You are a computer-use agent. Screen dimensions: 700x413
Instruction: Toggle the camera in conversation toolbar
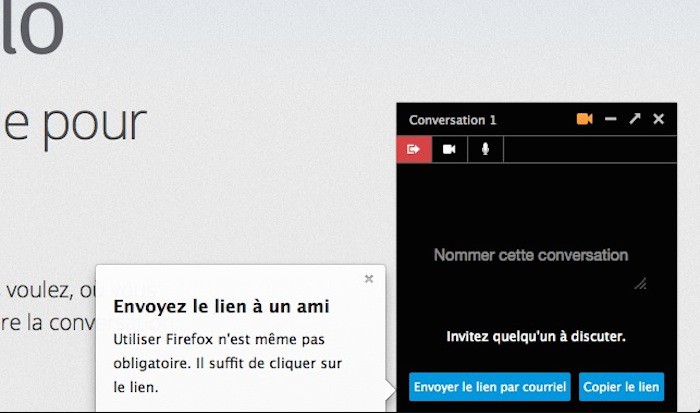pyautogui.click(x=450, y=149)
